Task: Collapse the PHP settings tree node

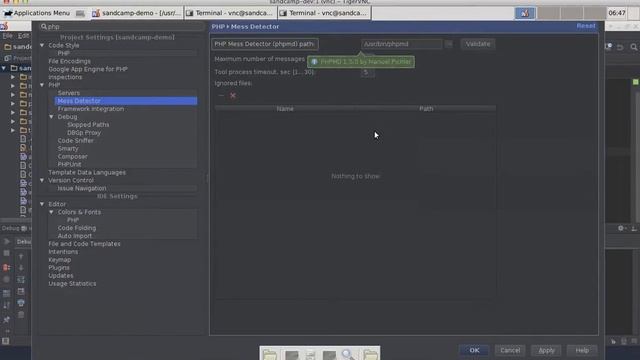Action: [x=42, y=85]
